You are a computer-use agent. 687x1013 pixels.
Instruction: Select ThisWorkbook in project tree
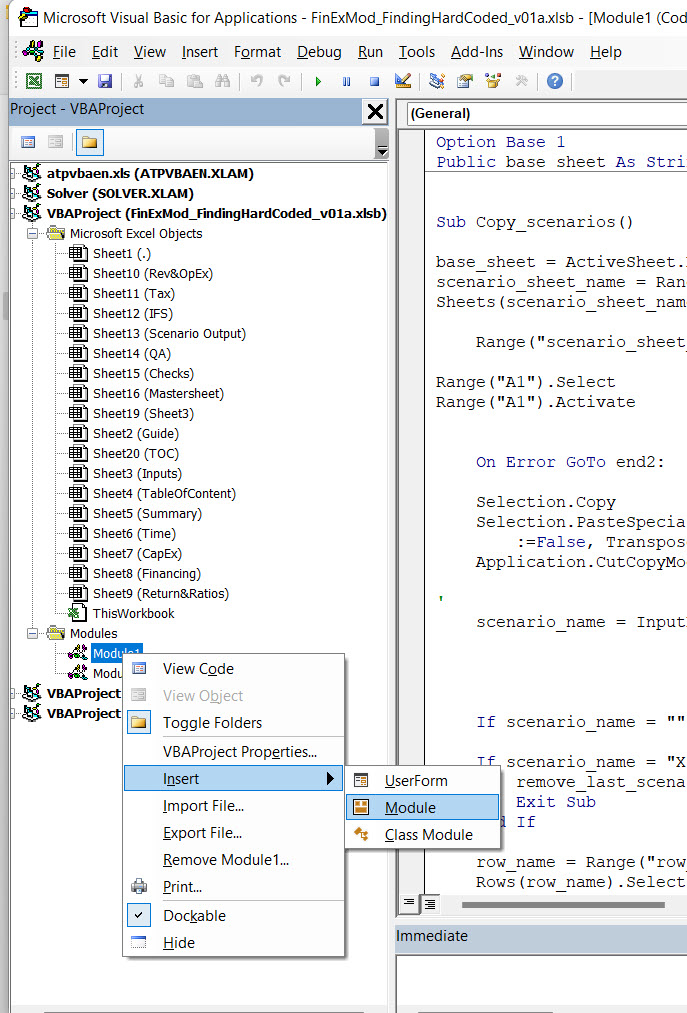(133, 613)
